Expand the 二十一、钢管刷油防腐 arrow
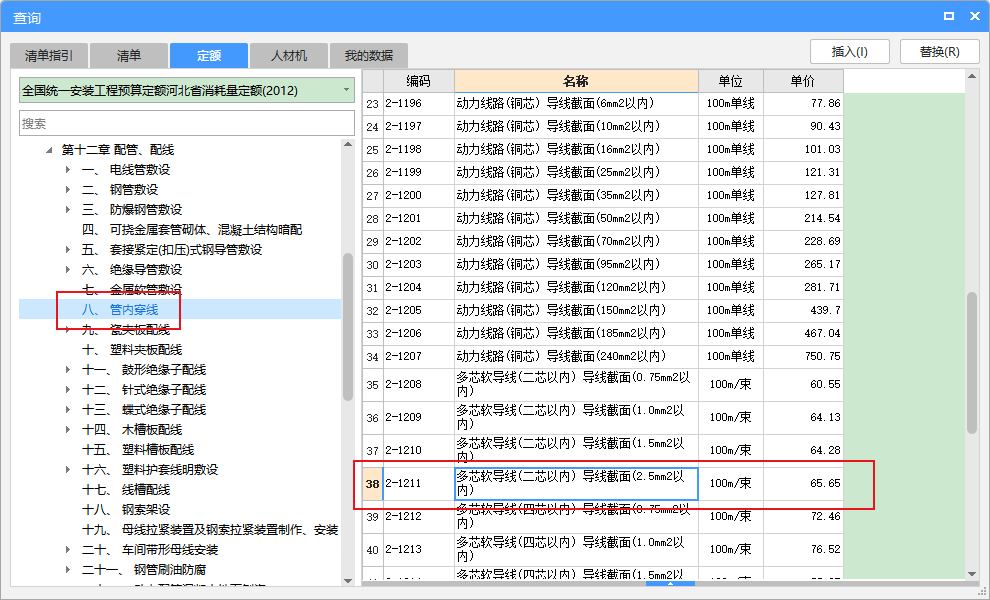The width and height of the screenshot is (990, 600). point(68,570)
